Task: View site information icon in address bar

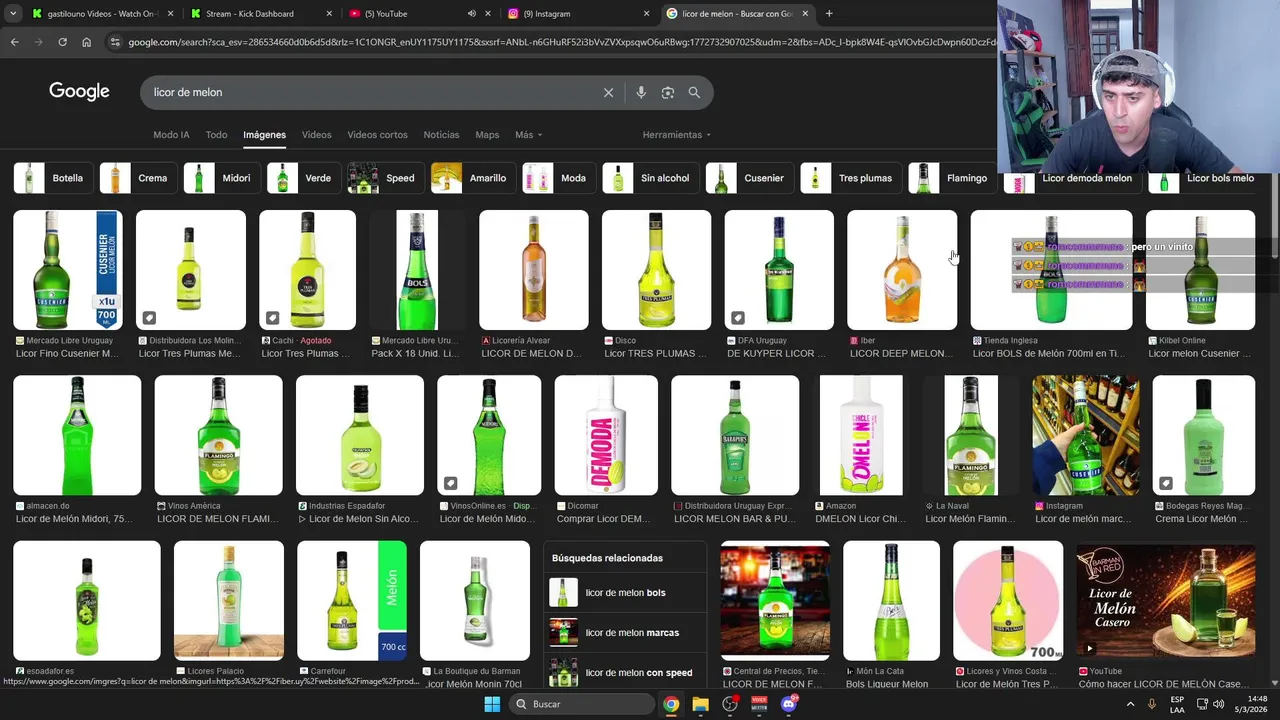Action: coord(115,42)
